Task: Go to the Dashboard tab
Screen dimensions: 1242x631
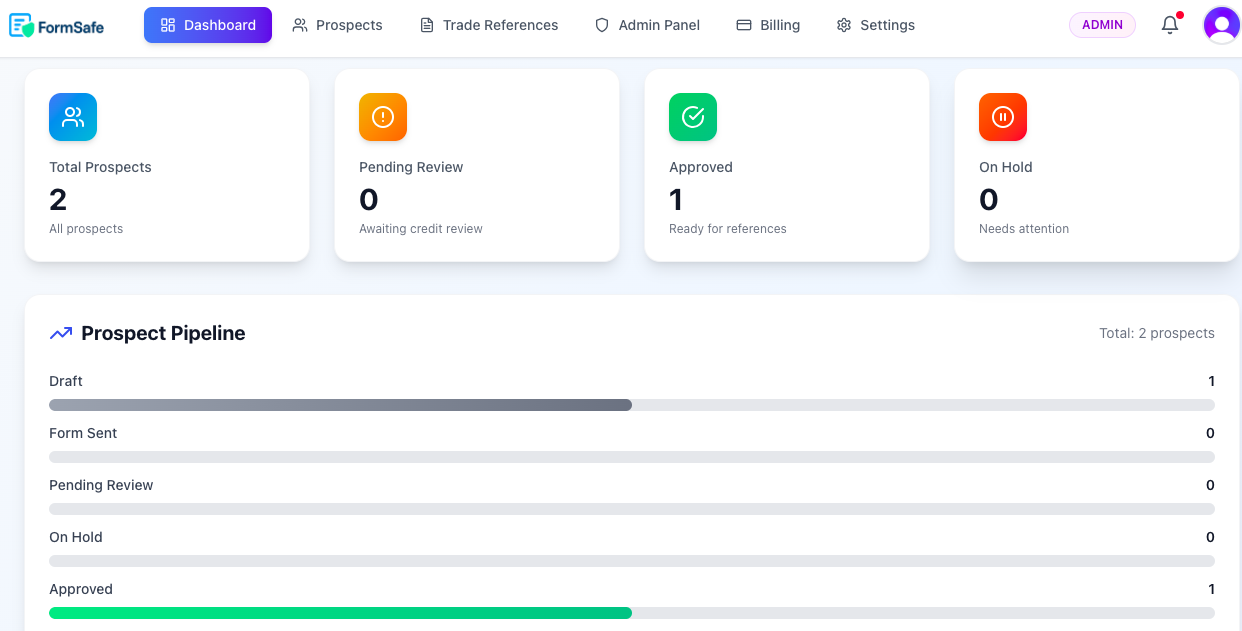Action: (x=208, y=25)
